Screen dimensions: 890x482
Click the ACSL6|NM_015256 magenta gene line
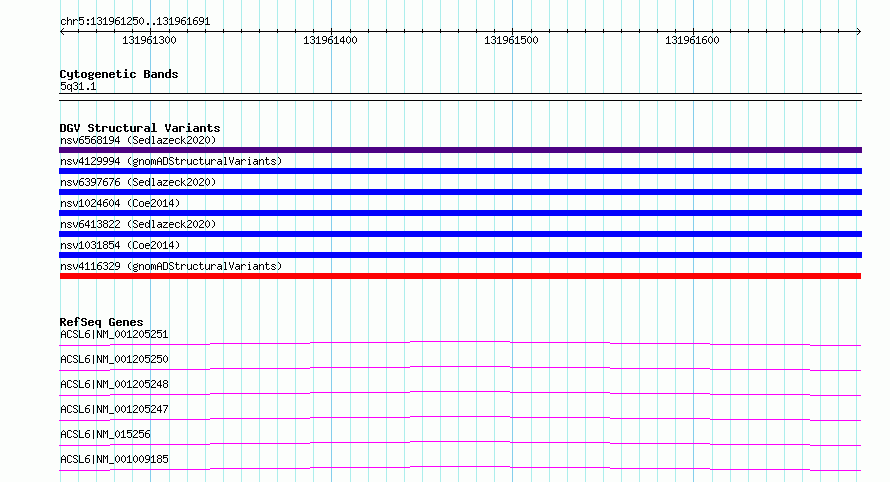pyautogui.click(x=460, y=443)
